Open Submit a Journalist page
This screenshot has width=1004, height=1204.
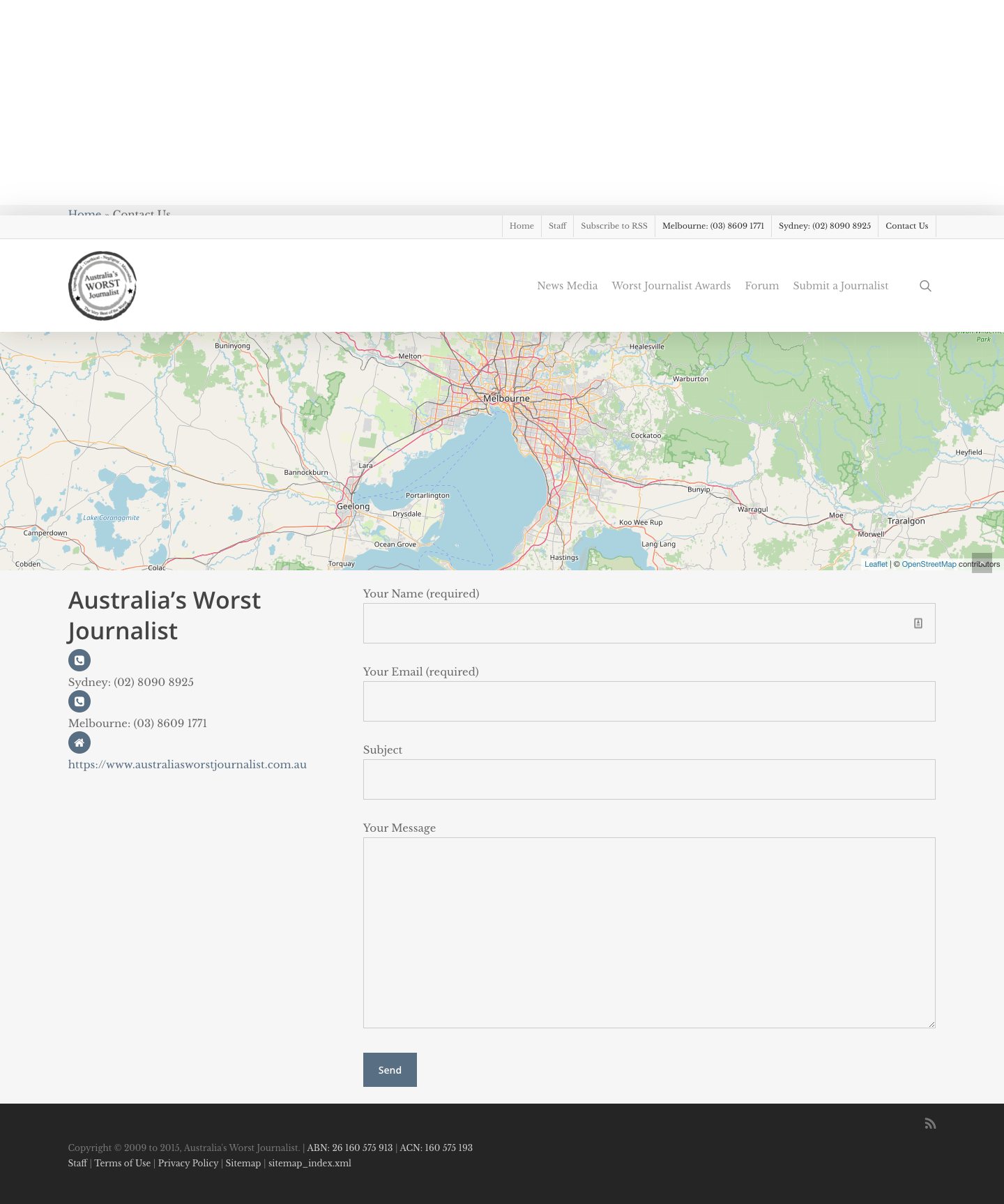(841, 286)
